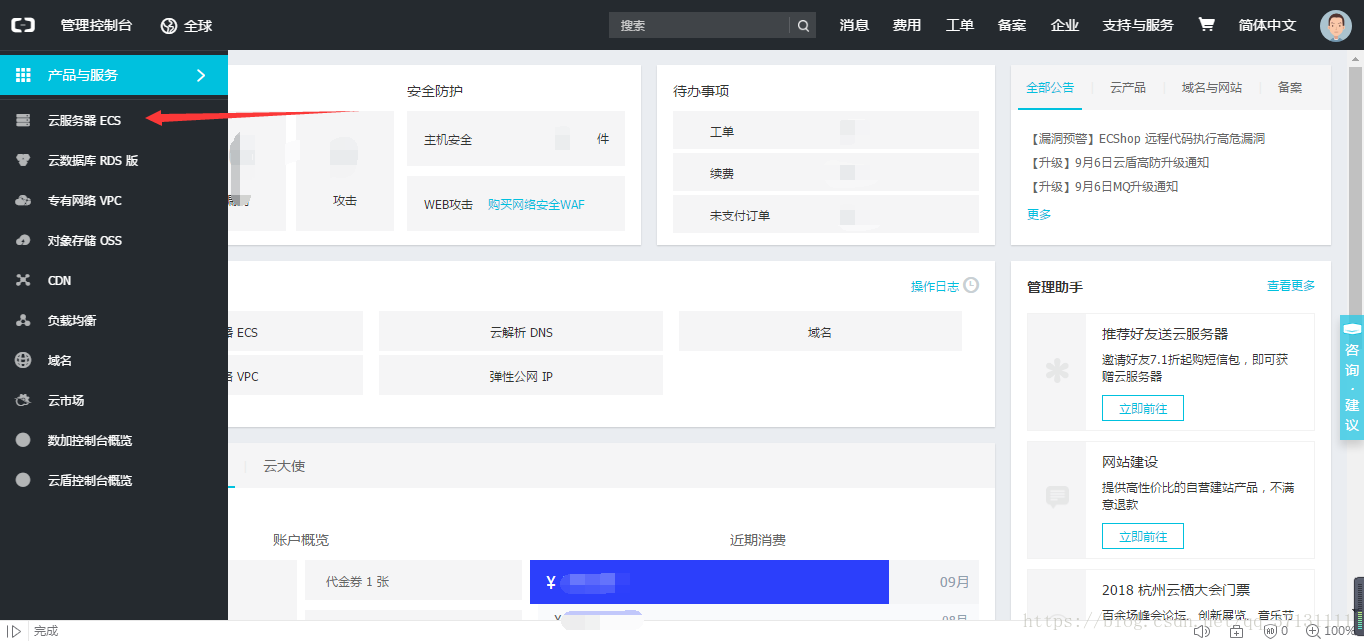Click 立即前往 under 网站建设
The image size is (1364, 641).
click(x=1143, y=536)
